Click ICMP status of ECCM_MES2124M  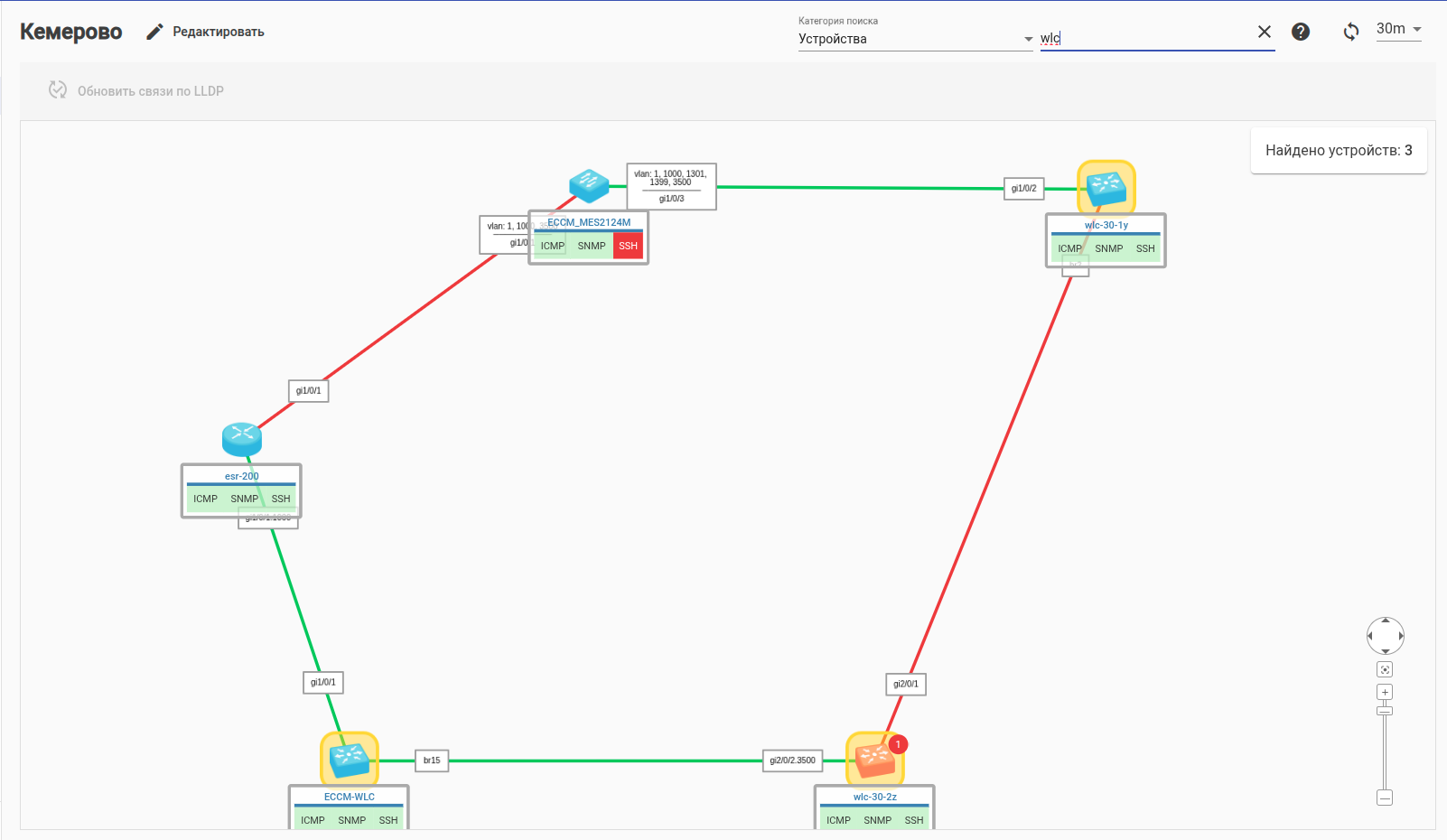[x=553, y=246]
